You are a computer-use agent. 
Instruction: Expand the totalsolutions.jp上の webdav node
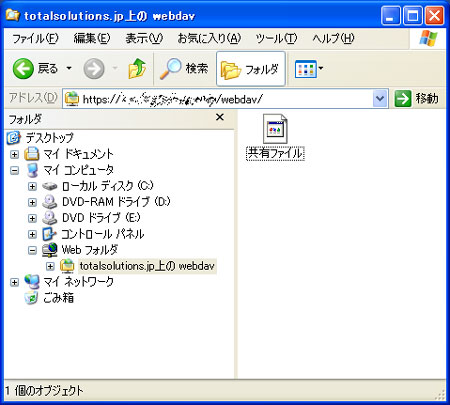pyautogui.click(x=50, y=266)
